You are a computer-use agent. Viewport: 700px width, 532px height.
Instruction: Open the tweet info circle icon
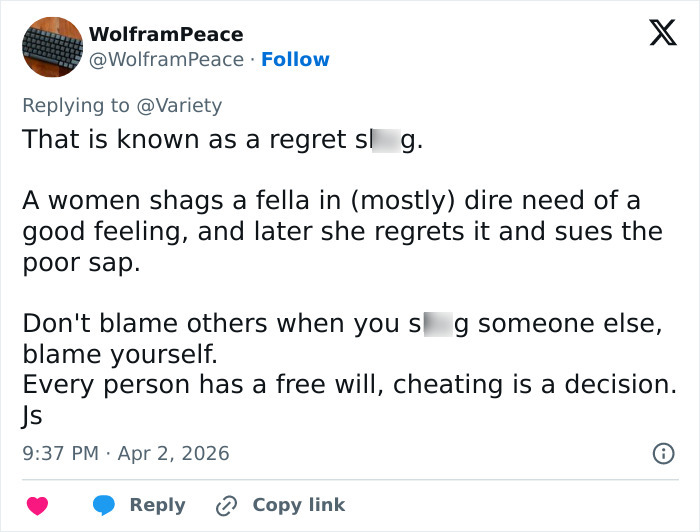click(663, 453)
